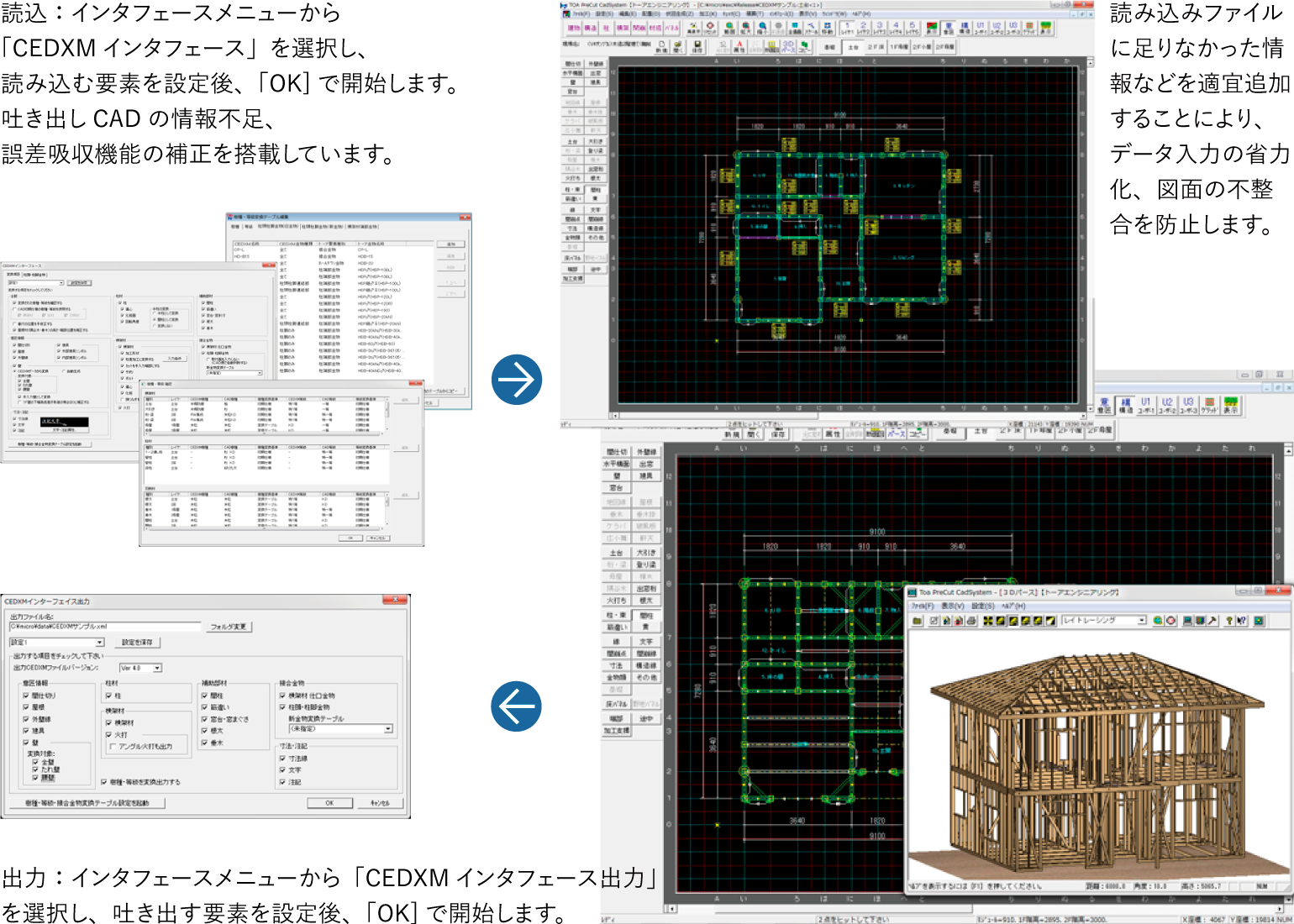Click 設定を保存 button in CEDXM output dialog

pos(137,643)
